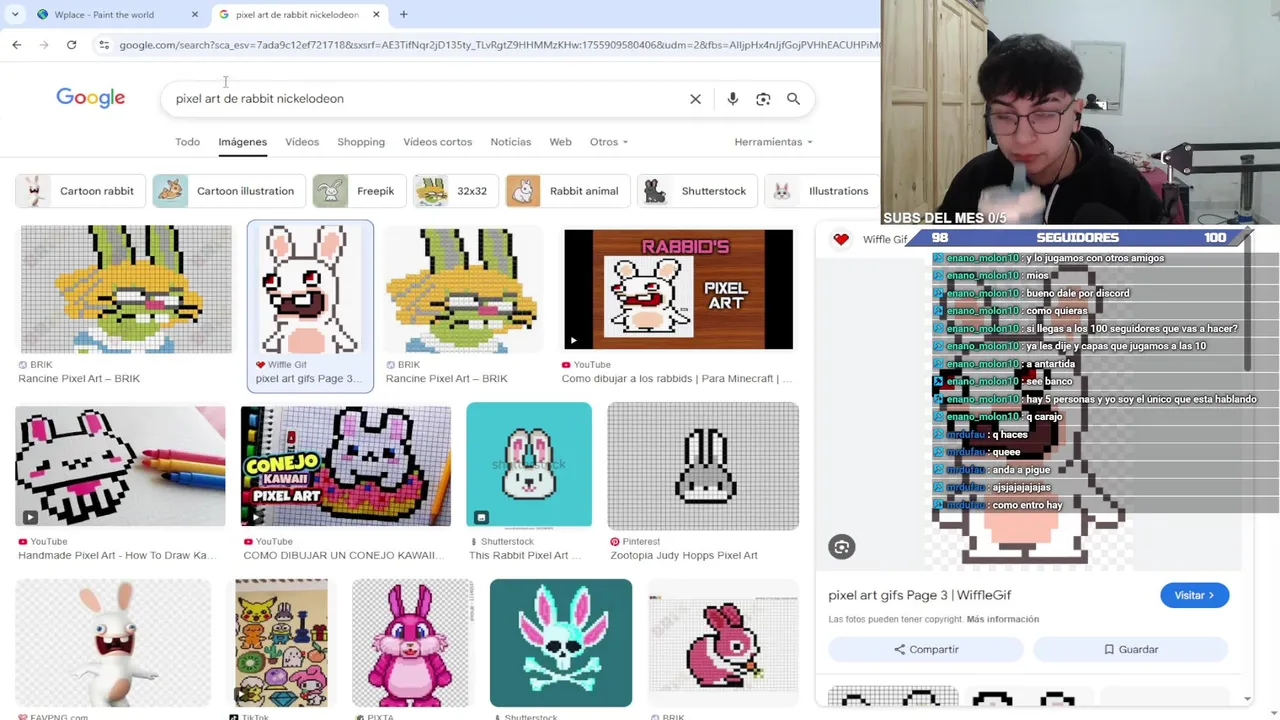Open a new browser tab
This screenshot has width=1280, height=720.
pyautogui.click(x=403, y=14)
